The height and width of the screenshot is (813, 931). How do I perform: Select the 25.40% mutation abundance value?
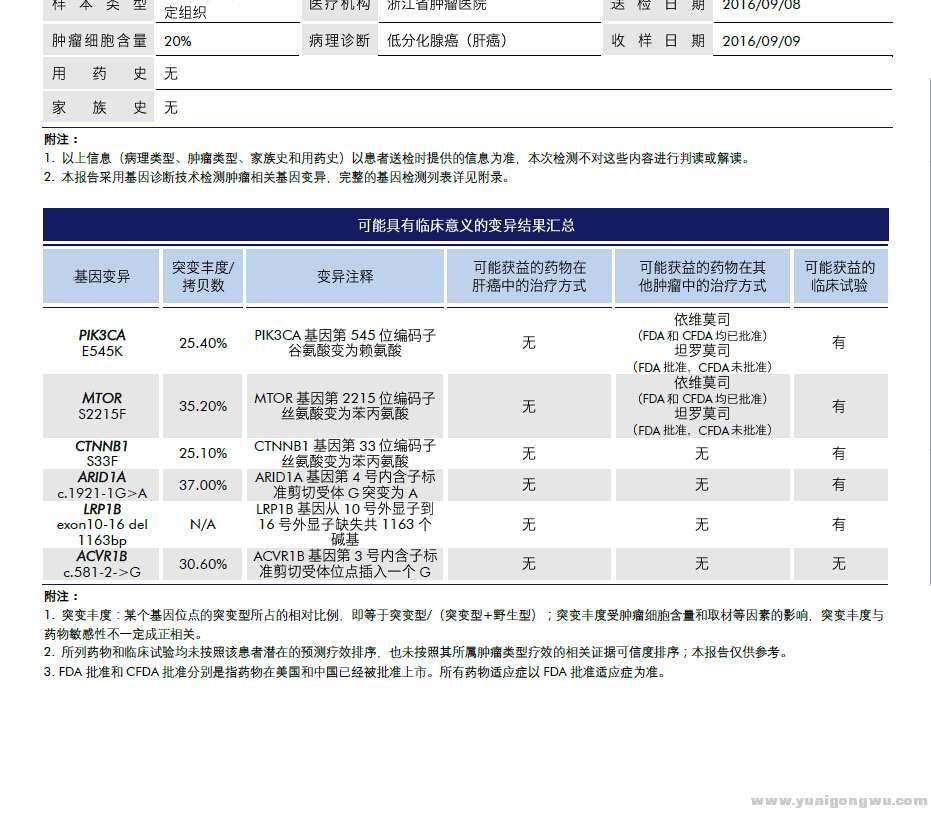203,343
